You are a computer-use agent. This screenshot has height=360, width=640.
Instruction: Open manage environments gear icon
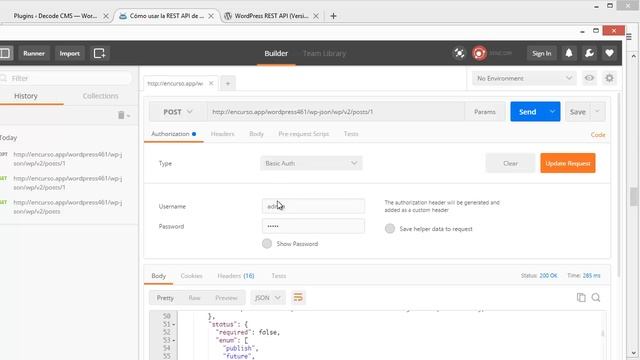(x=609, y=78)
